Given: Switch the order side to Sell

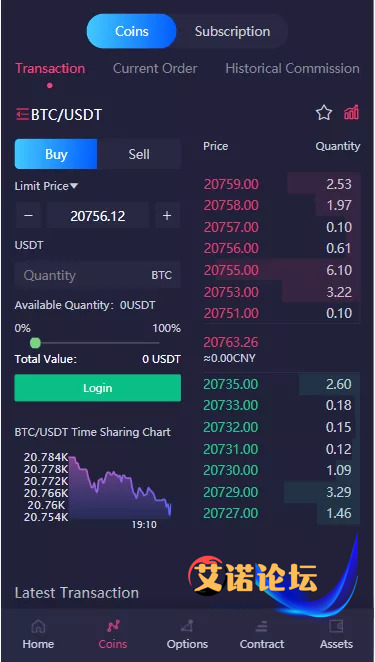Looking at the screenshot, I should tap(139, 154).
